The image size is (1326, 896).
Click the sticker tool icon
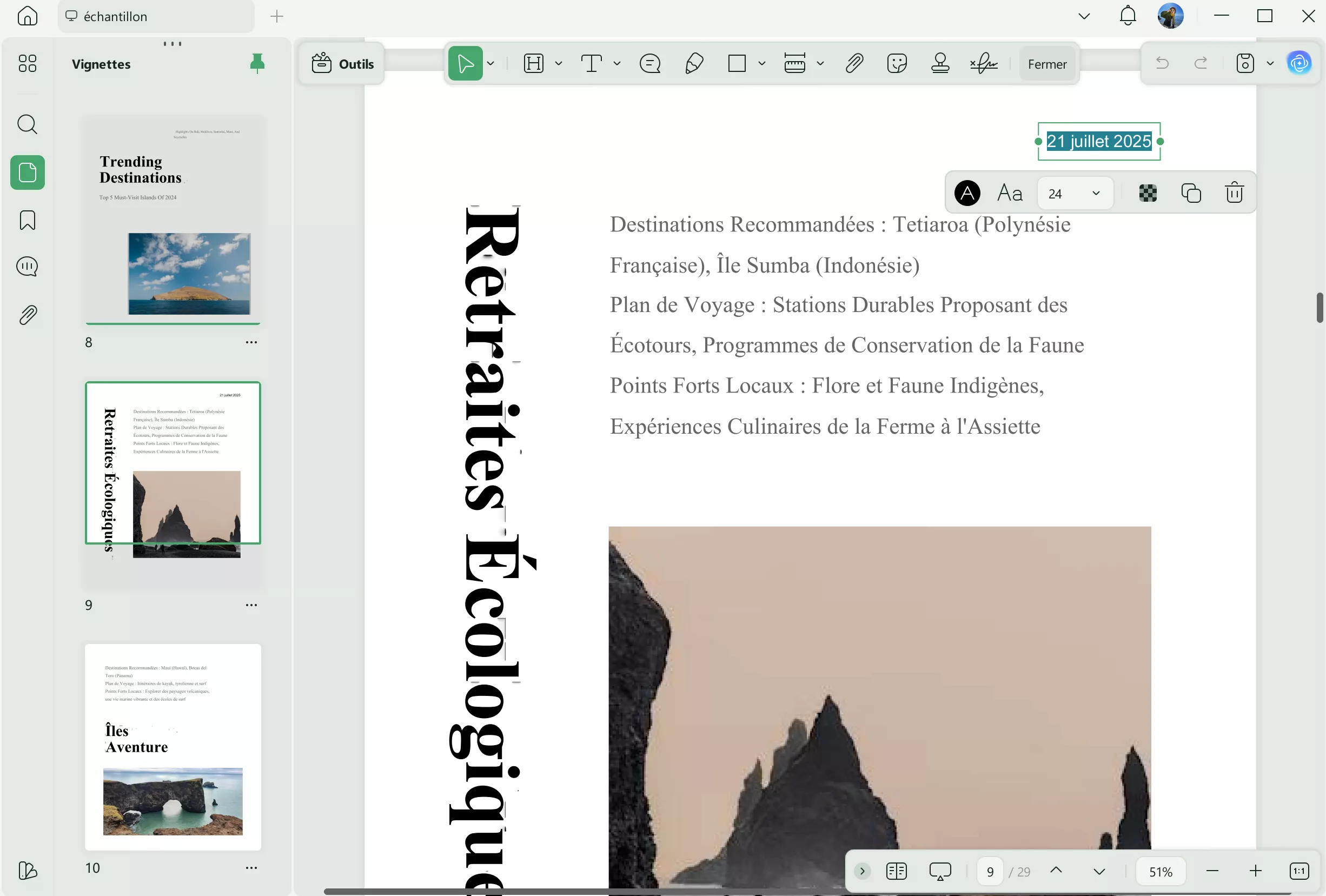897,63
